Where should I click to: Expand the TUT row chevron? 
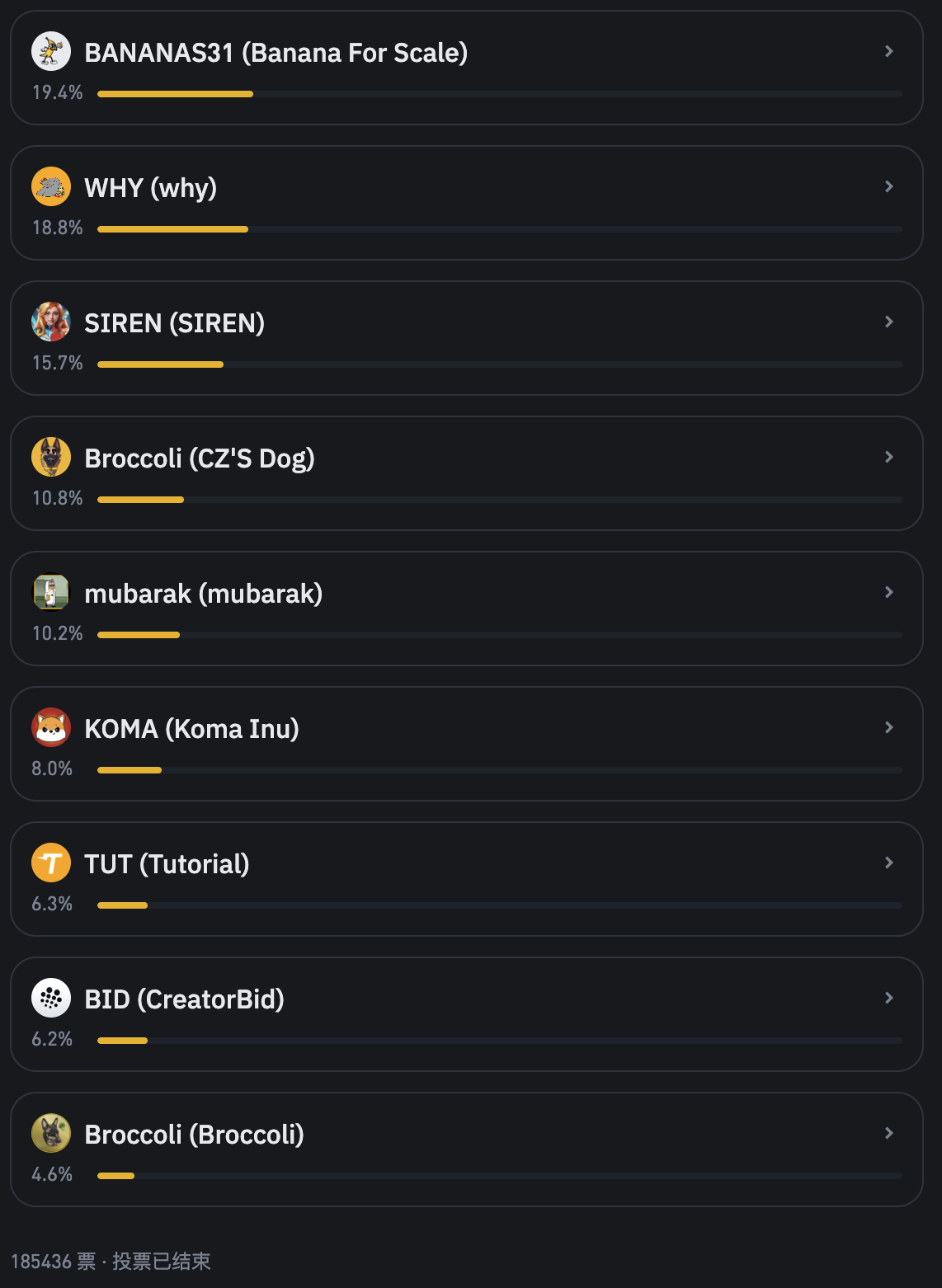[889, 863]
